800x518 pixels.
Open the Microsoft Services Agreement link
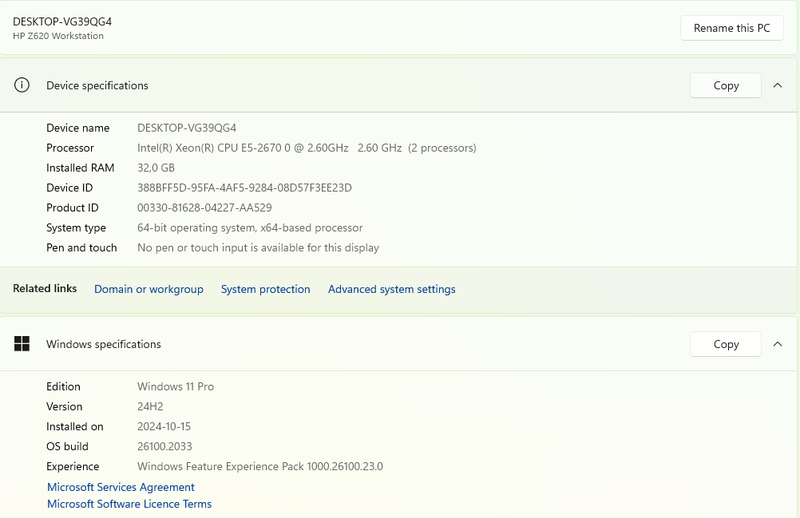pos(121,487)
